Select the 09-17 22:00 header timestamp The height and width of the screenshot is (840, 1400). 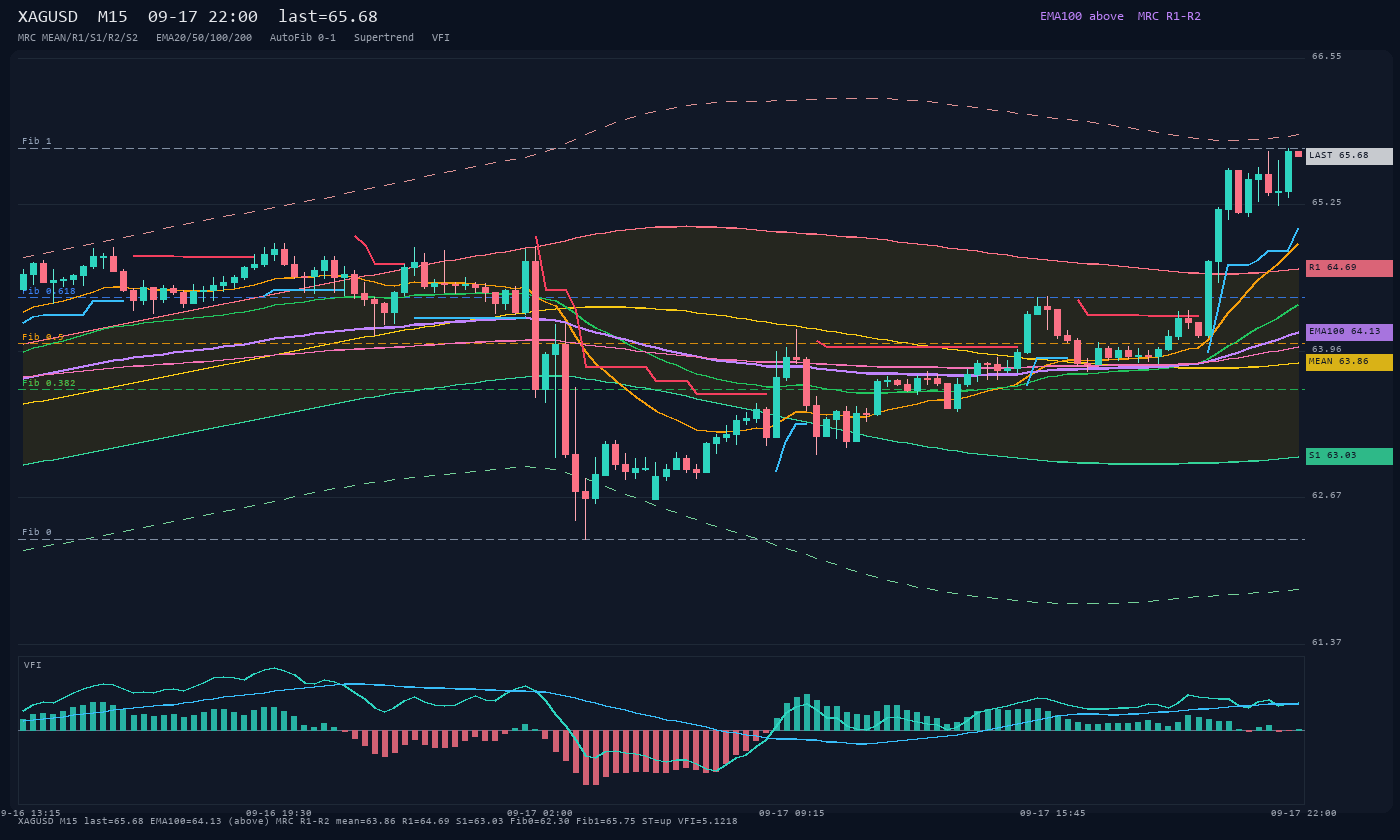pos(203,17)
